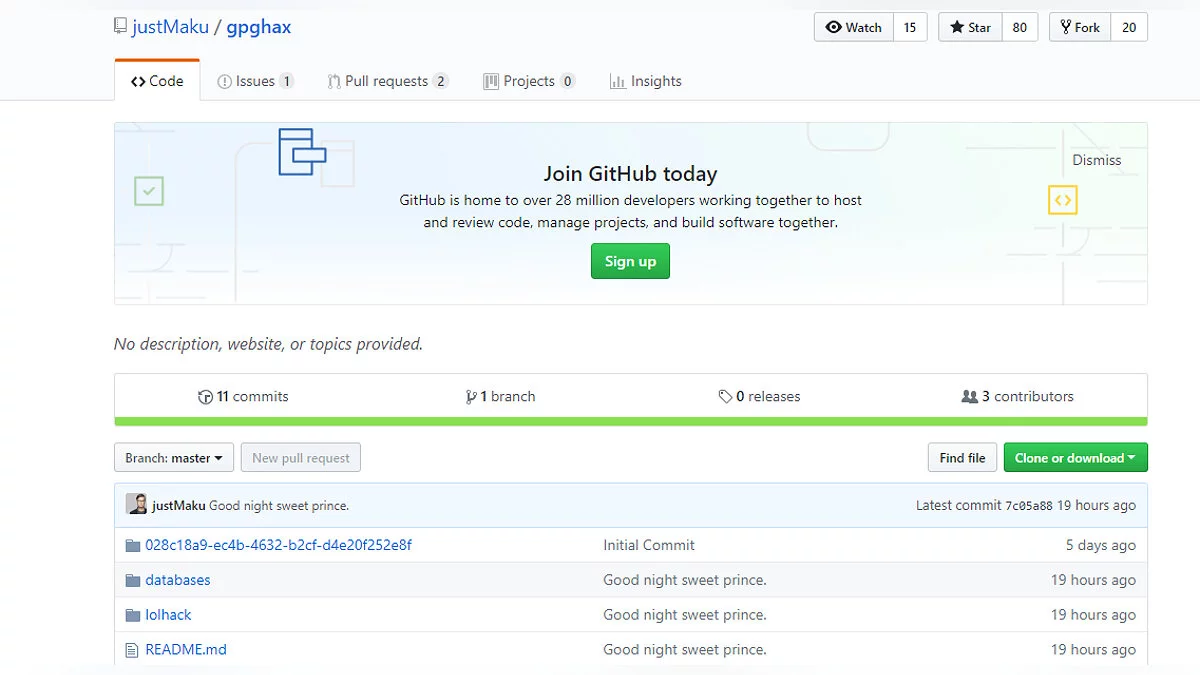
Task: Click the lolhack folder icon
Action: click(132, 615)
